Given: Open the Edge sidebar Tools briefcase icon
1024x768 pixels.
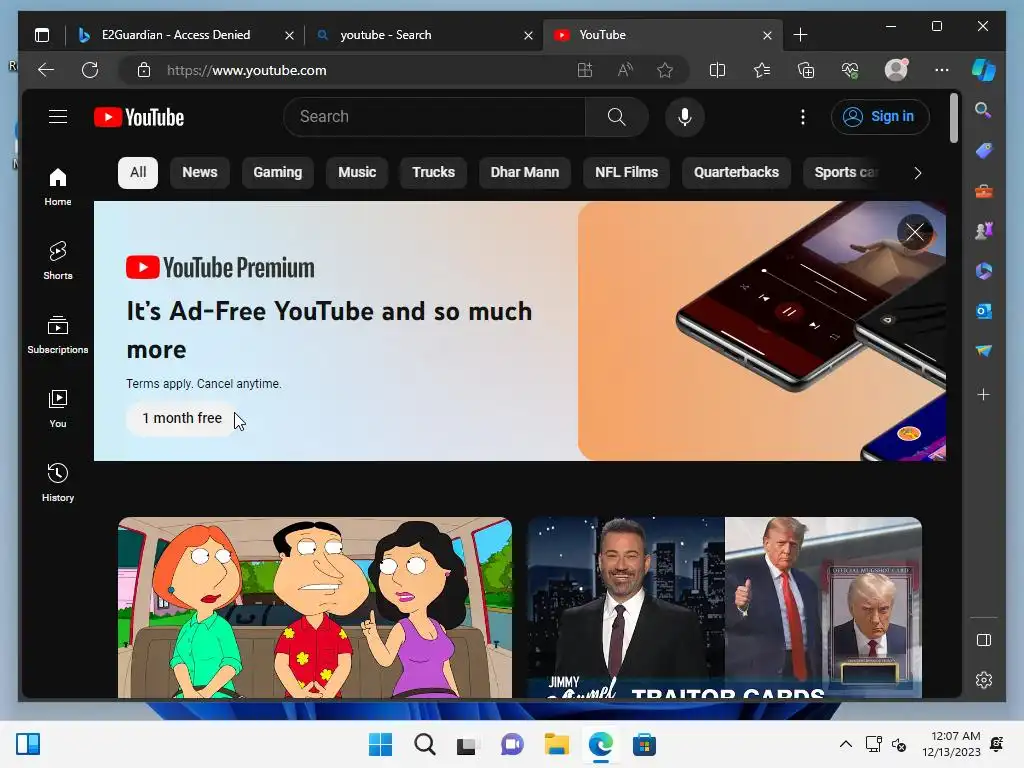Looking at the screenshot, I should coord(984,191).
